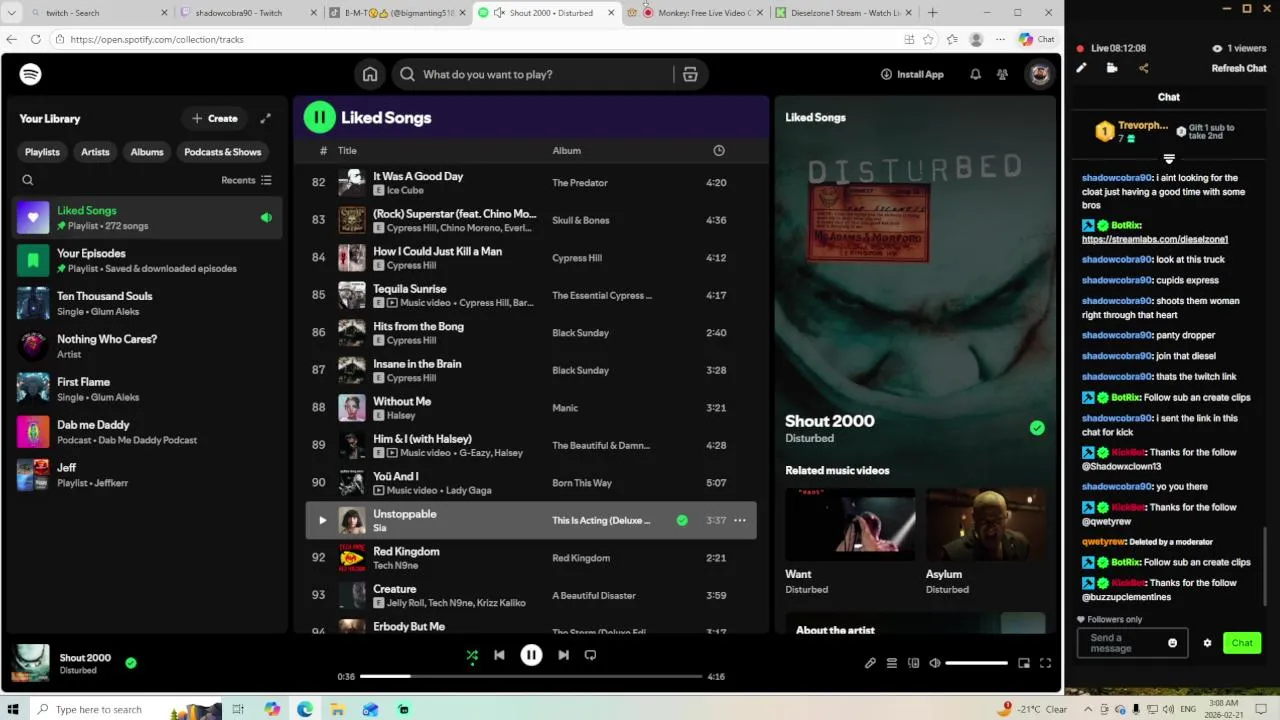Screen dimensions: 1280x720
Task: Open the Spotify home button
Action: point(370,74)
